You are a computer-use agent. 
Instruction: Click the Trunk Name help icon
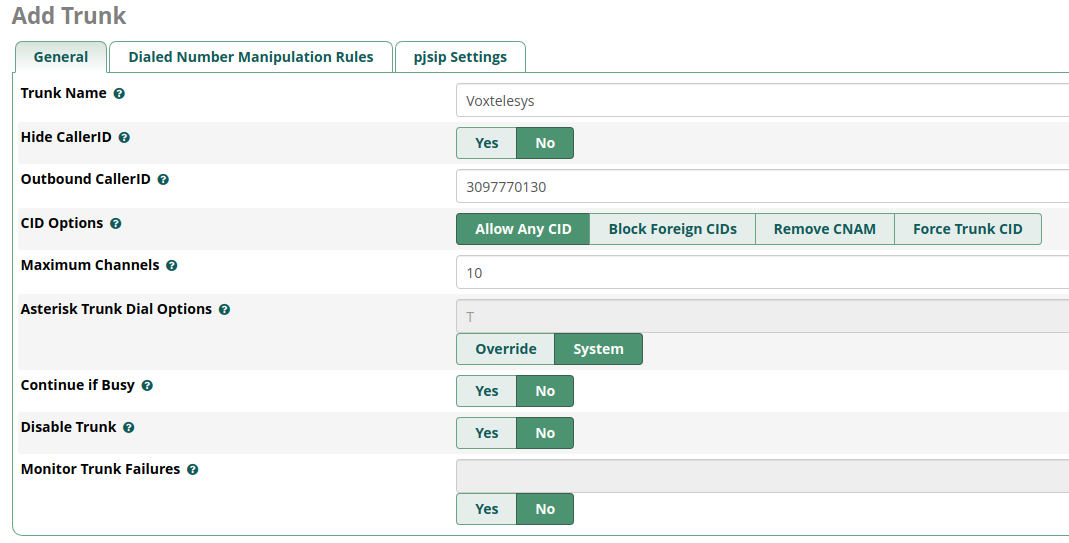(x=119, y=93)
